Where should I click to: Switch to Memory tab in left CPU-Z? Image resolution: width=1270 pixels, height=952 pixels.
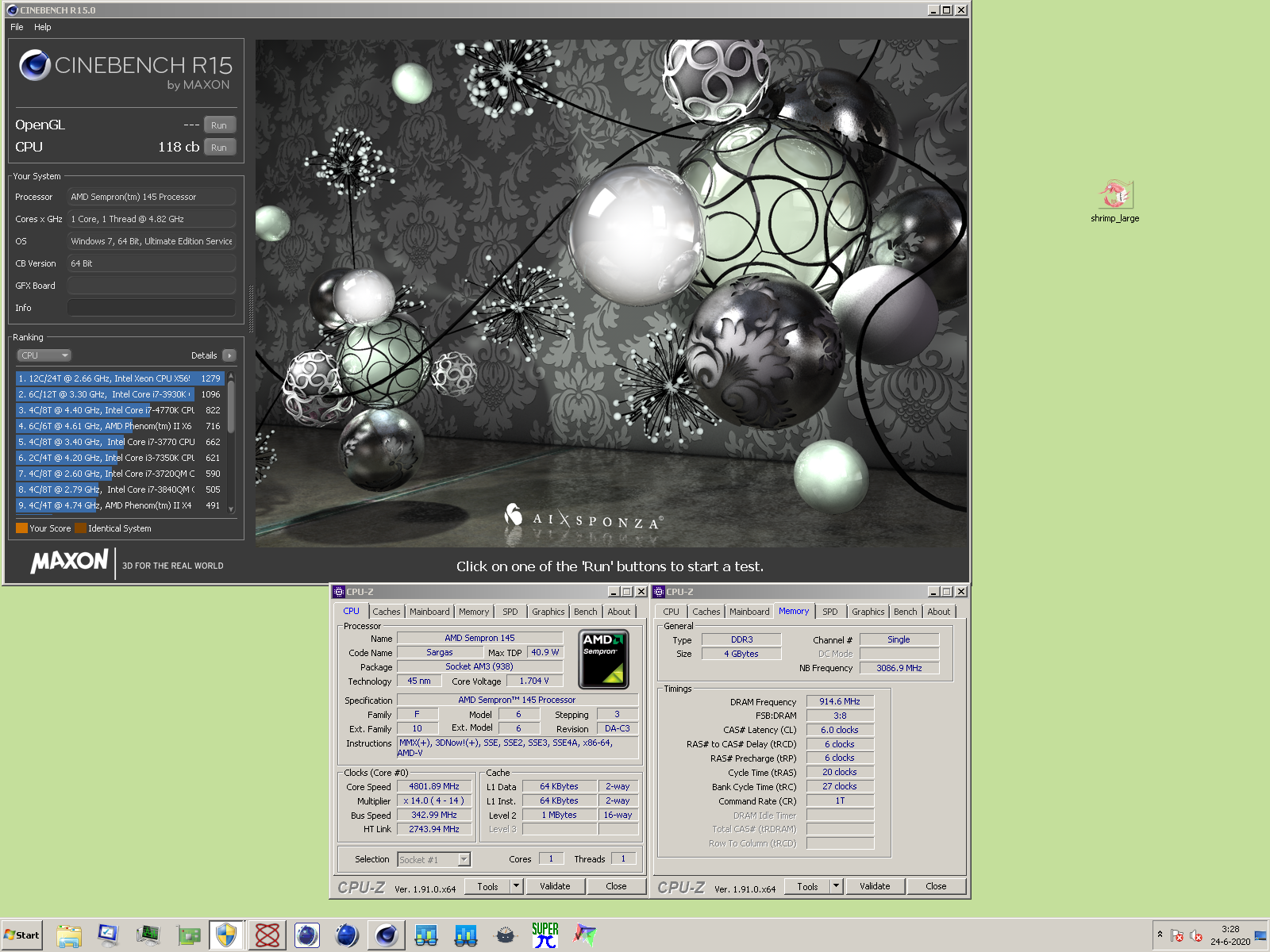(474, 612)
